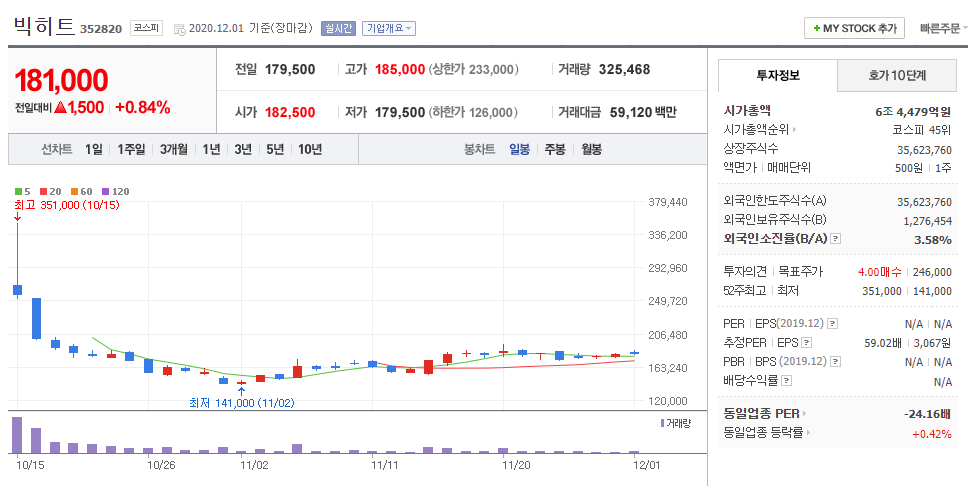Viewport: 980px width, 486px height.
Task: Select the 1일 line chart period
Action: pyautogui.click(x=93, y=149)
